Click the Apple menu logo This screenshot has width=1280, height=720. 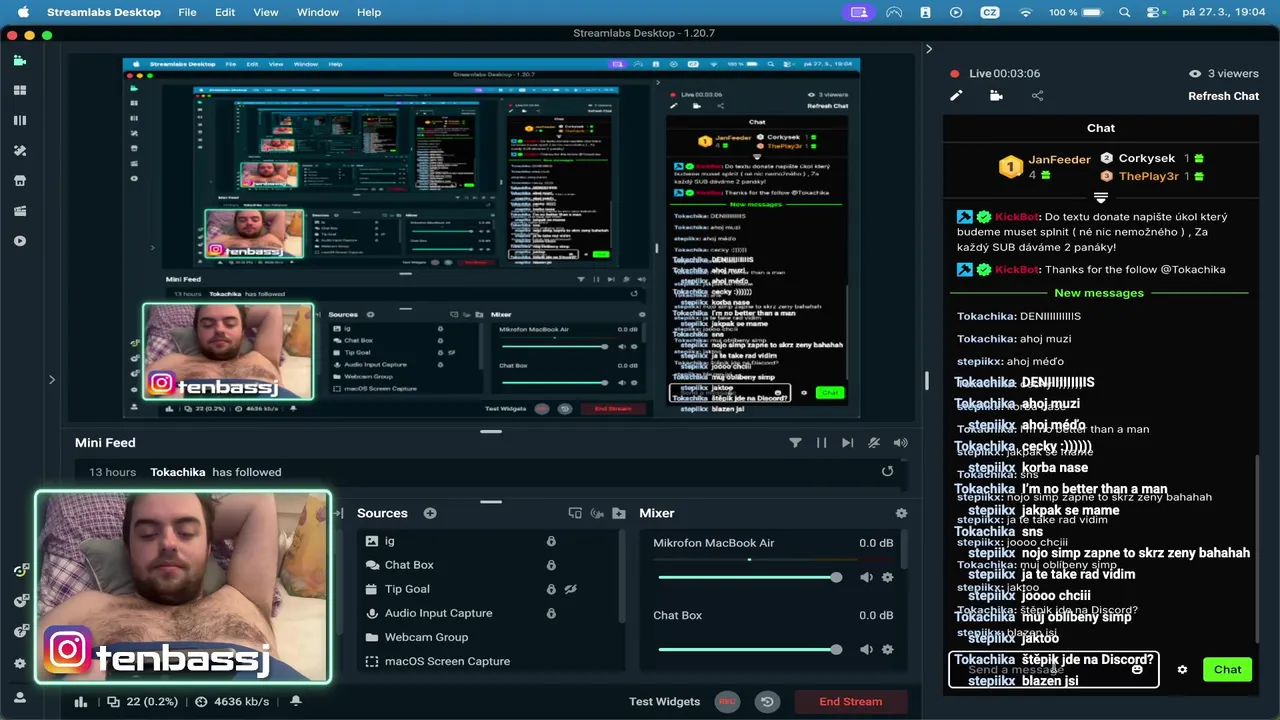23,12
